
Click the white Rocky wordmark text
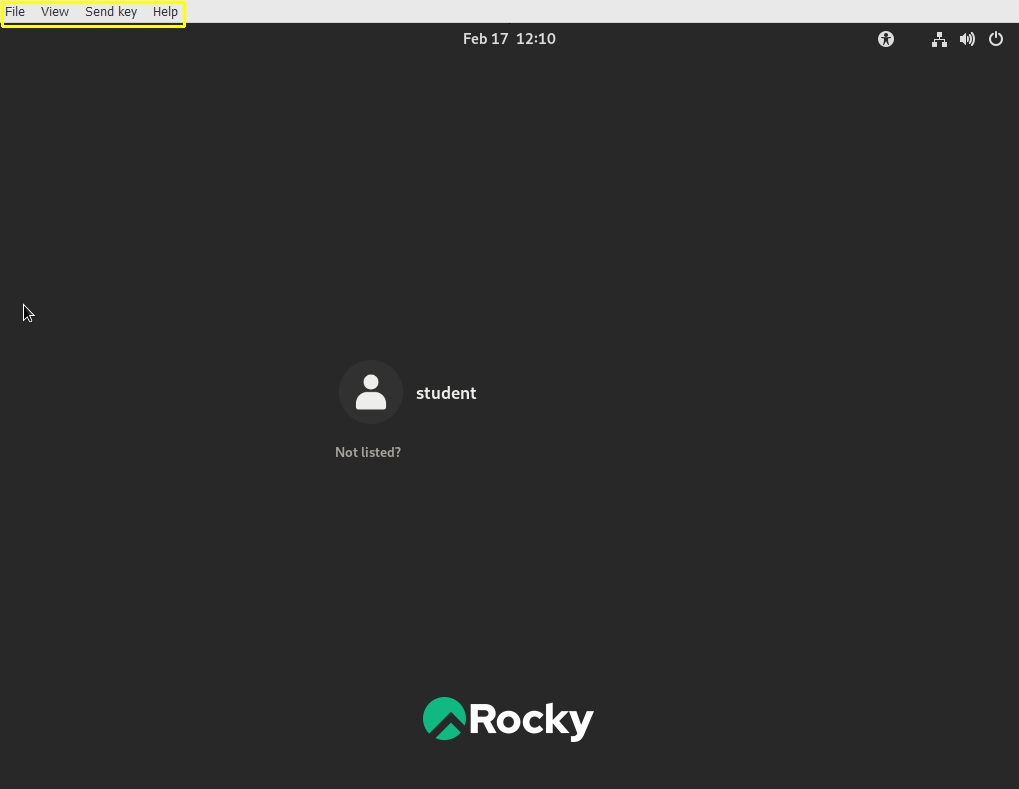point(531,719)
